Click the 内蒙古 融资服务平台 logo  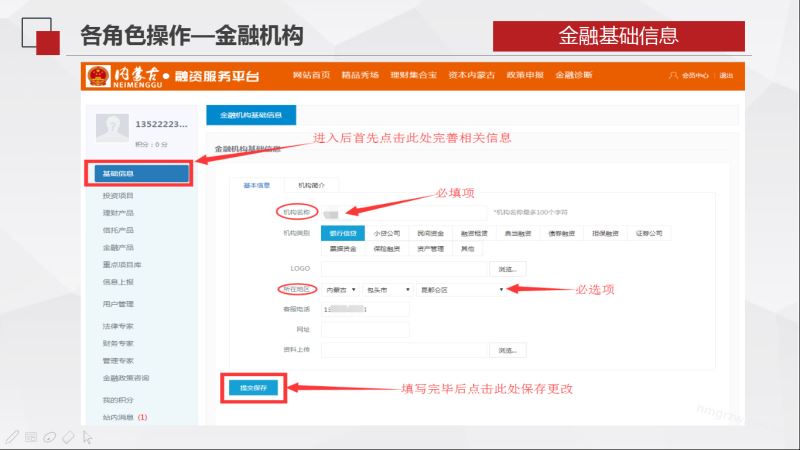click(176, 76)
